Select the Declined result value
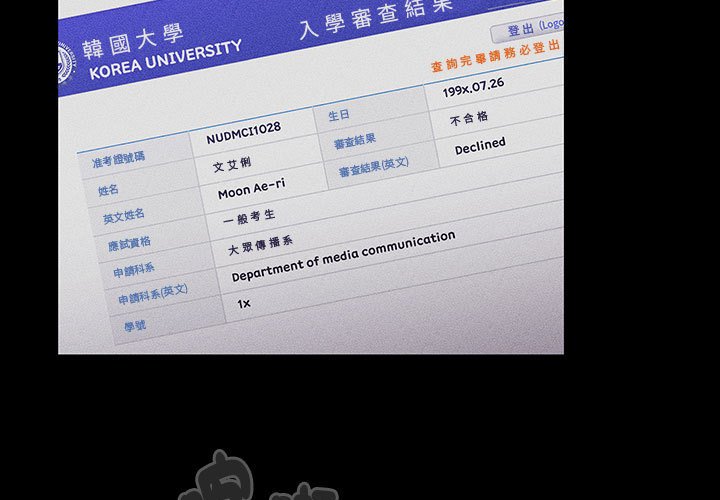This screenshot has width=720, height=500. coord(480,146)
